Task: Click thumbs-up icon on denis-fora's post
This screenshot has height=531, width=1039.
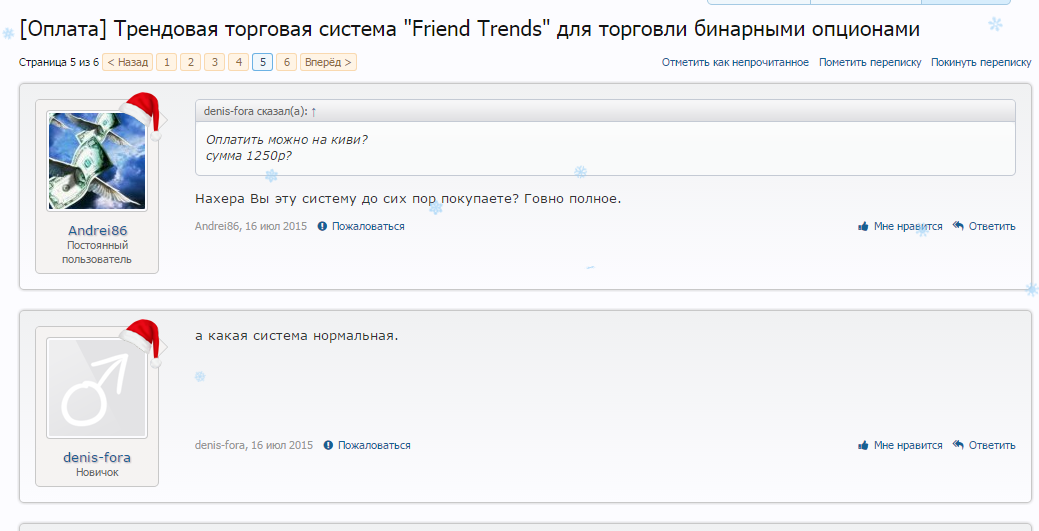Action: pos(863,445)
